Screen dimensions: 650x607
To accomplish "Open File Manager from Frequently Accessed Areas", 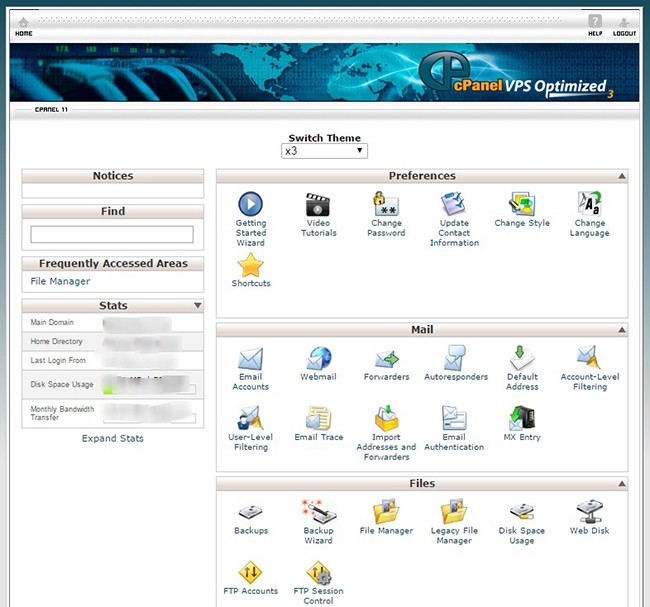I will click(x=60, y=281).
